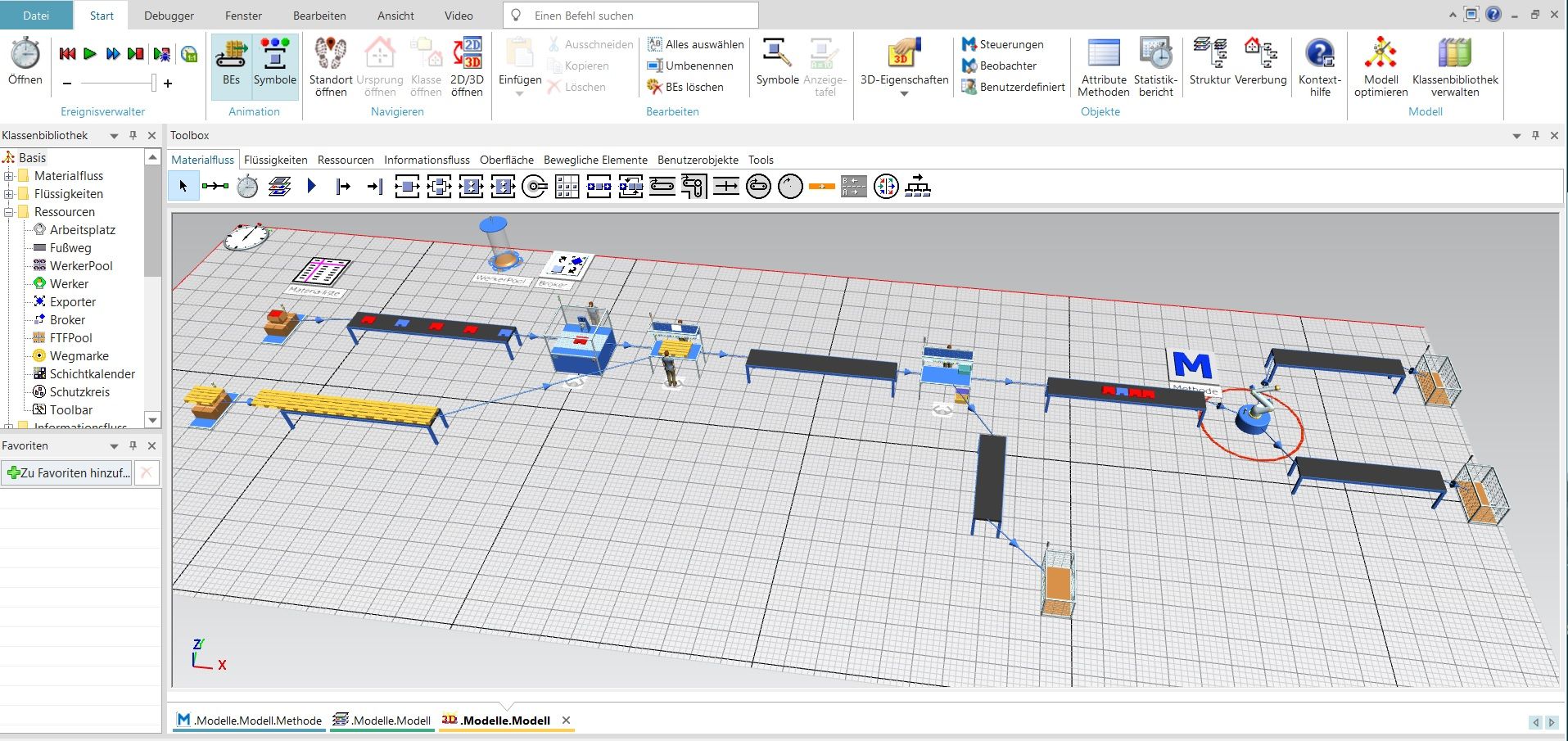The width and height of the screenshot is (1568, 741).
Task: Pick the Source object icon in the Toolbox
Action: tap(343, 187)
